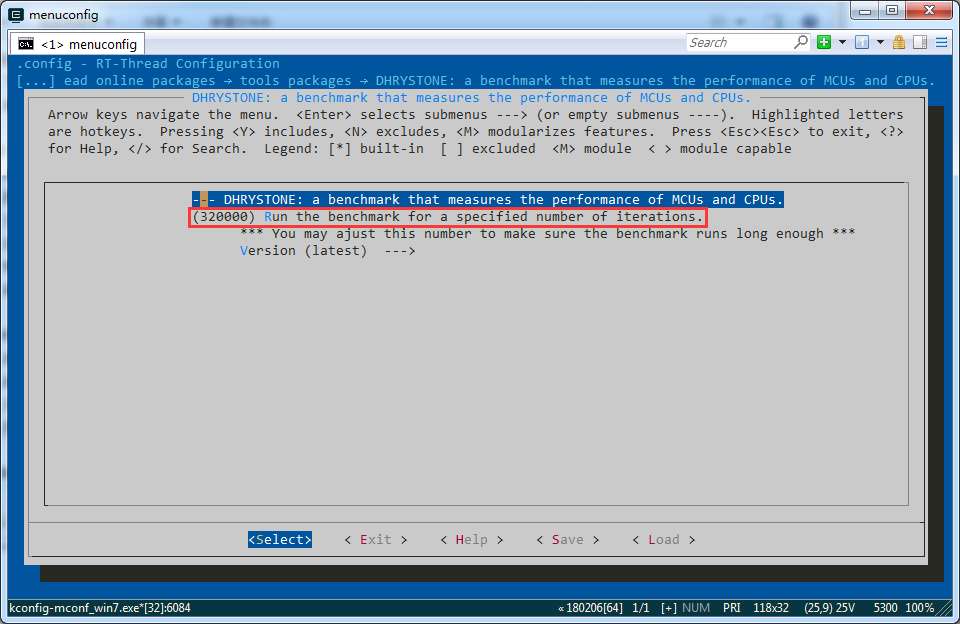Click the ConEmu window icon in title bar
Viewport: 960px width, 624px height.
[x=16, y=14]
